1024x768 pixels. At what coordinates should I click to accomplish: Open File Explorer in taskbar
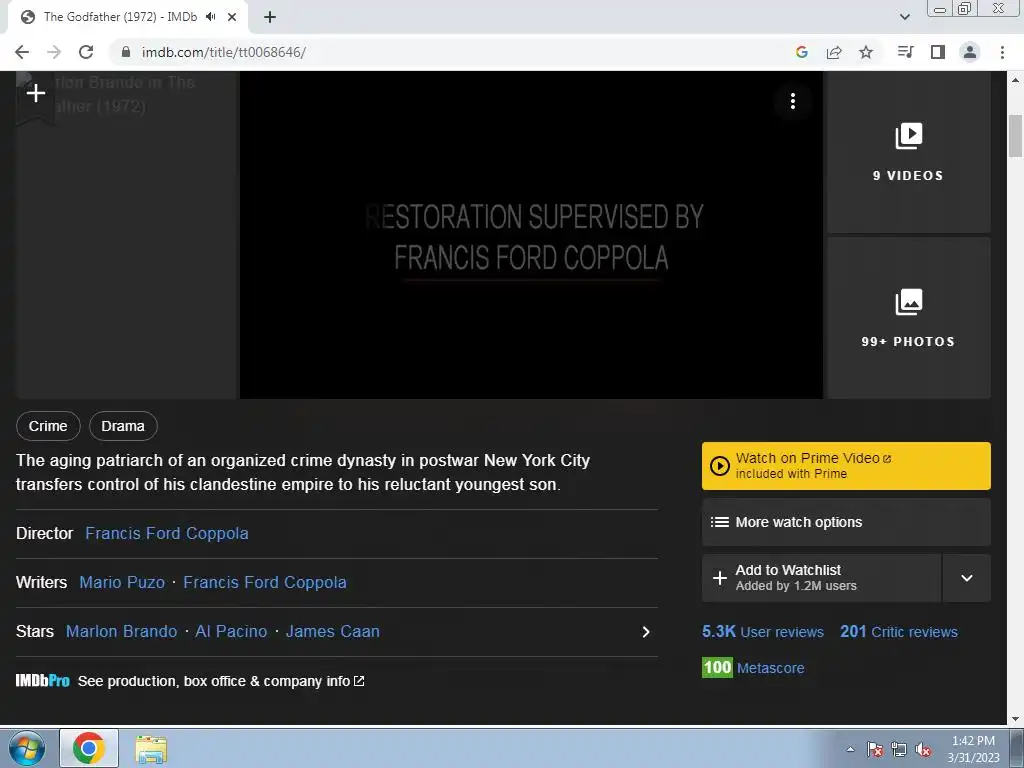151,749
